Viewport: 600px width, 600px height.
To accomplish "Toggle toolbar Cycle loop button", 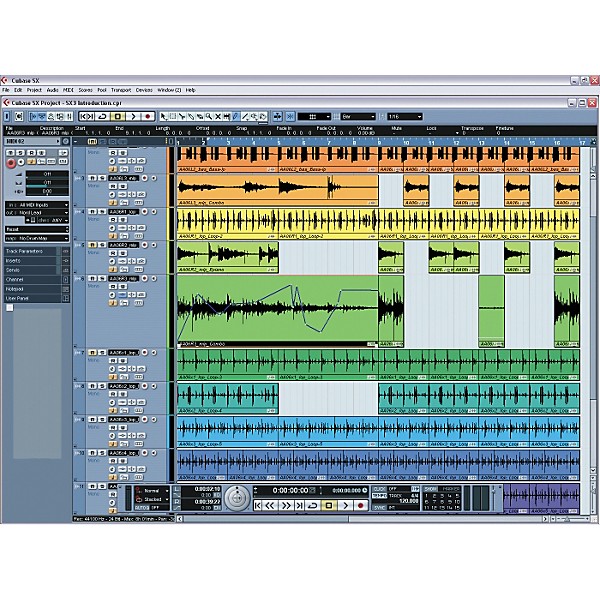I will click(x=102, y=116).
